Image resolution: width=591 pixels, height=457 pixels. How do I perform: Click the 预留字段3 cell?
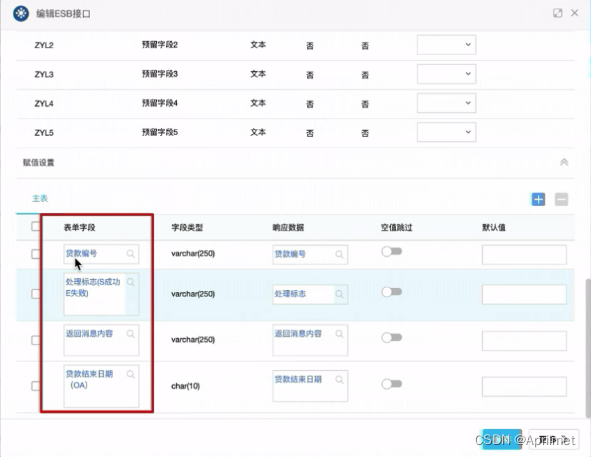click(160, 74)
